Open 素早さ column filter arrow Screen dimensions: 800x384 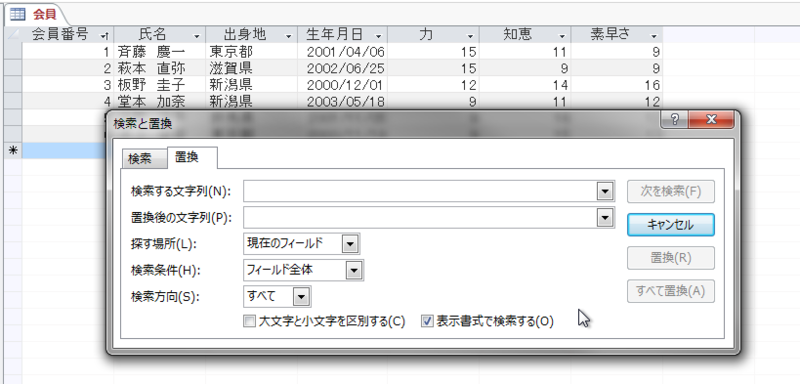(654, 36)
